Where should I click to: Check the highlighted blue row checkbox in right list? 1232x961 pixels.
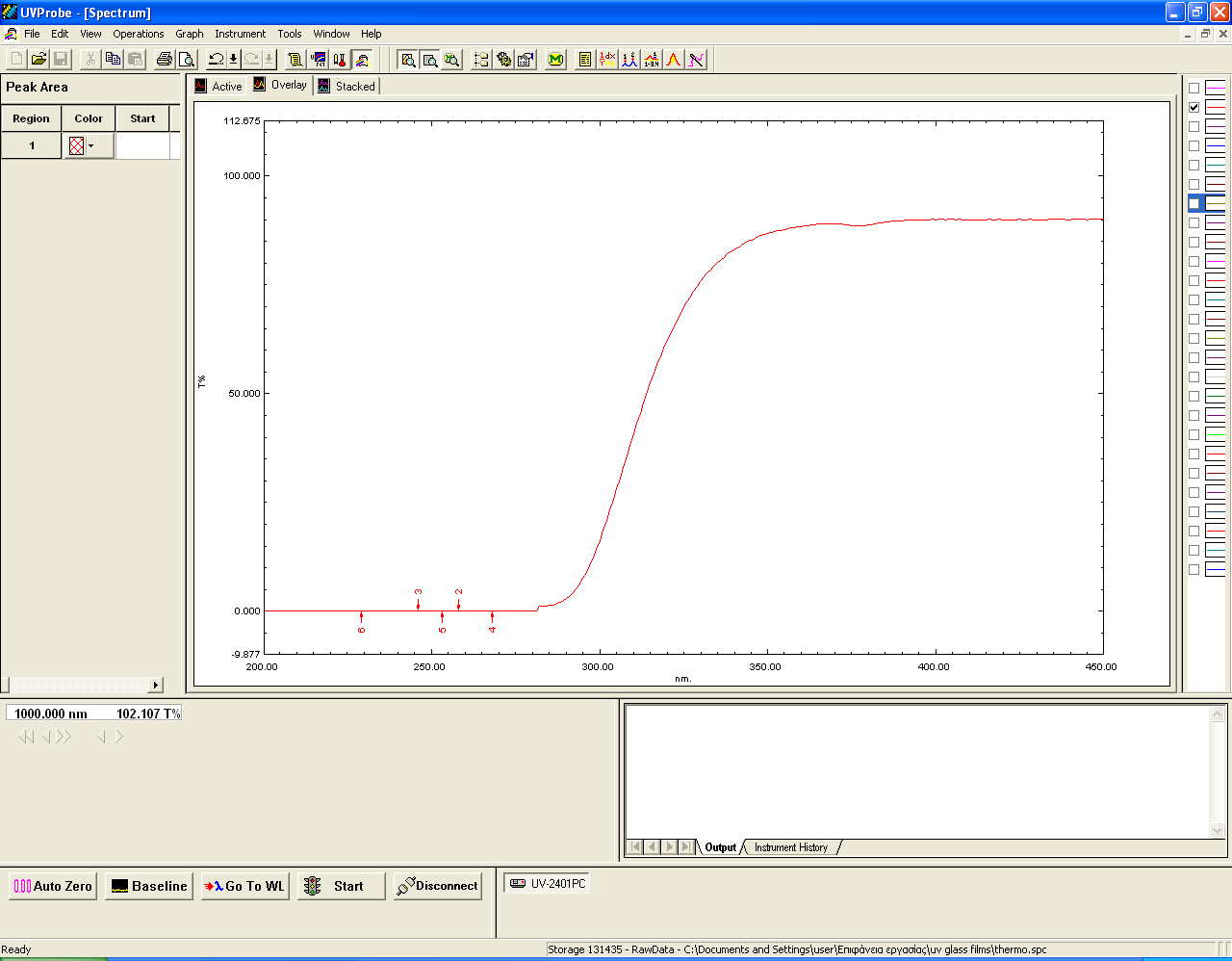pyautogui.click(x=1193, y=203)
